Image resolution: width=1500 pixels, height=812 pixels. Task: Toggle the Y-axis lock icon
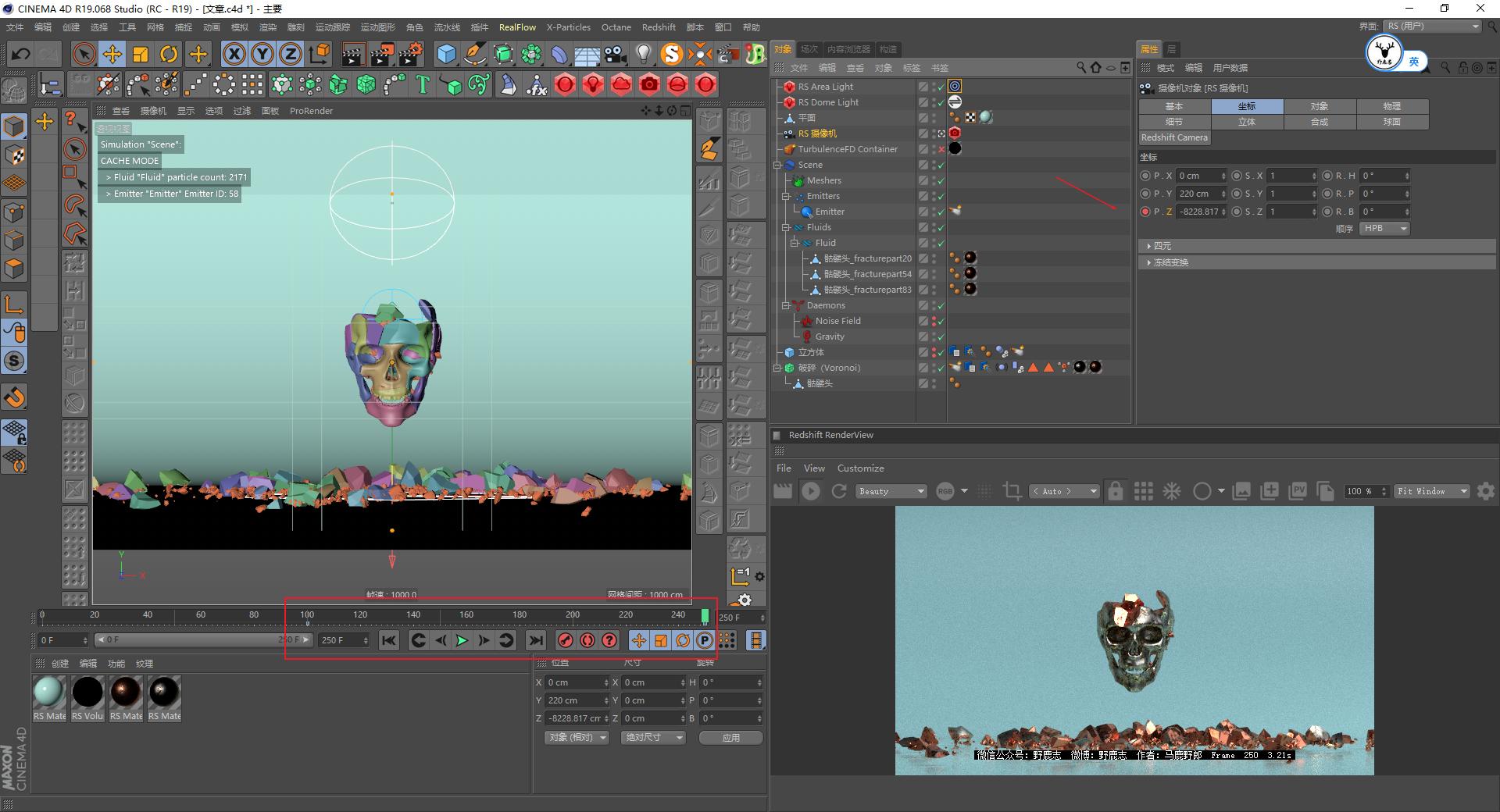coord(262,54)
